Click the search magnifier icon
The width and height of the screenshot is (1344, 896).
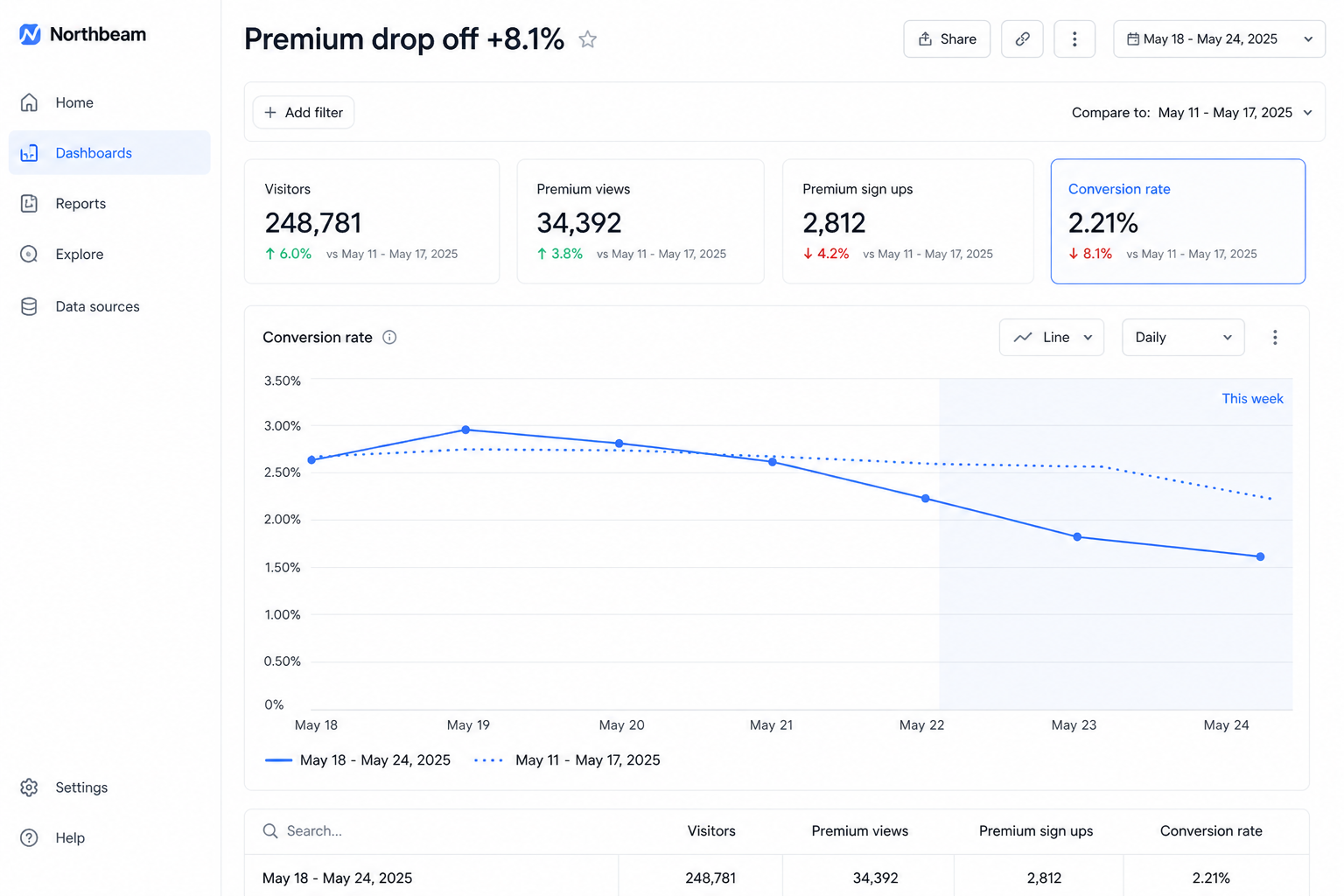270,831
